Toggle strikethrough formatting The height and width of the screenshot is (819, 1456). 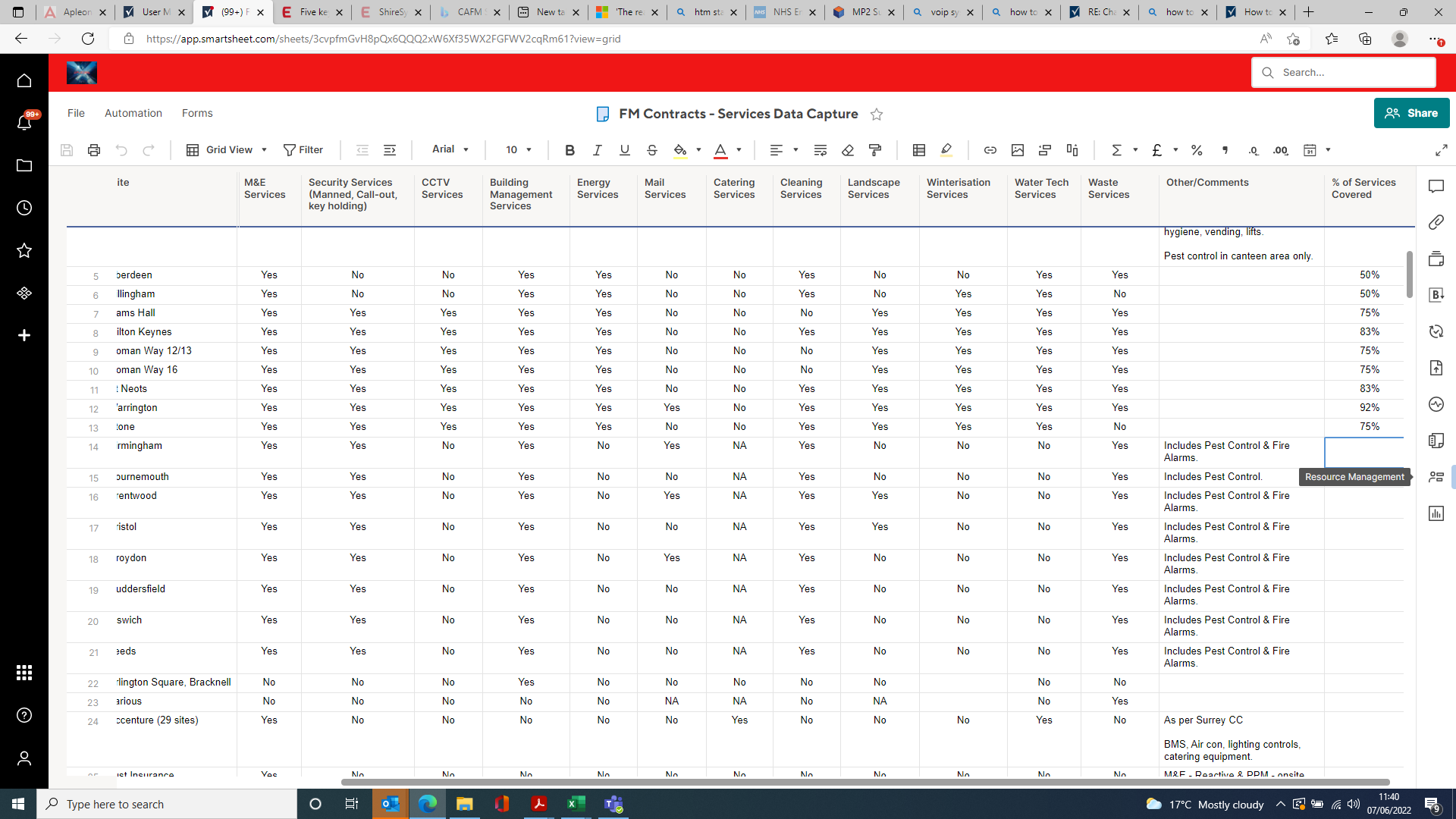pos(651,150)
